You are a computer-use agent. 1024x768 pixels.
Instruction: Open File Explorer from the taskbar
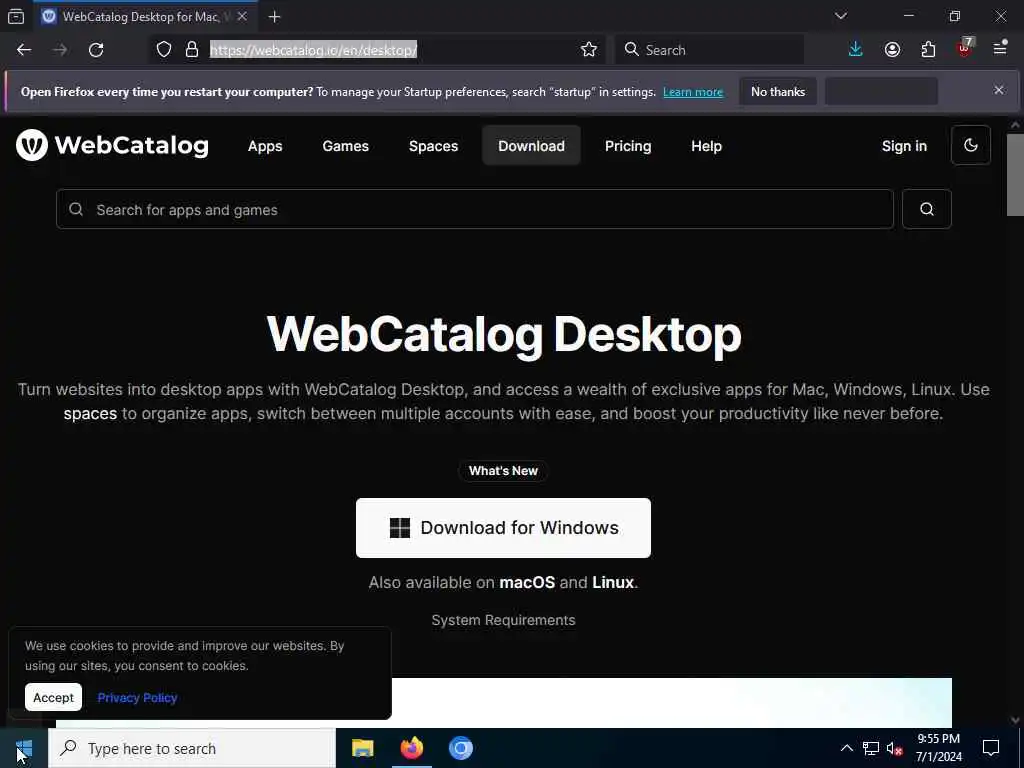click(x=362, y=748)
